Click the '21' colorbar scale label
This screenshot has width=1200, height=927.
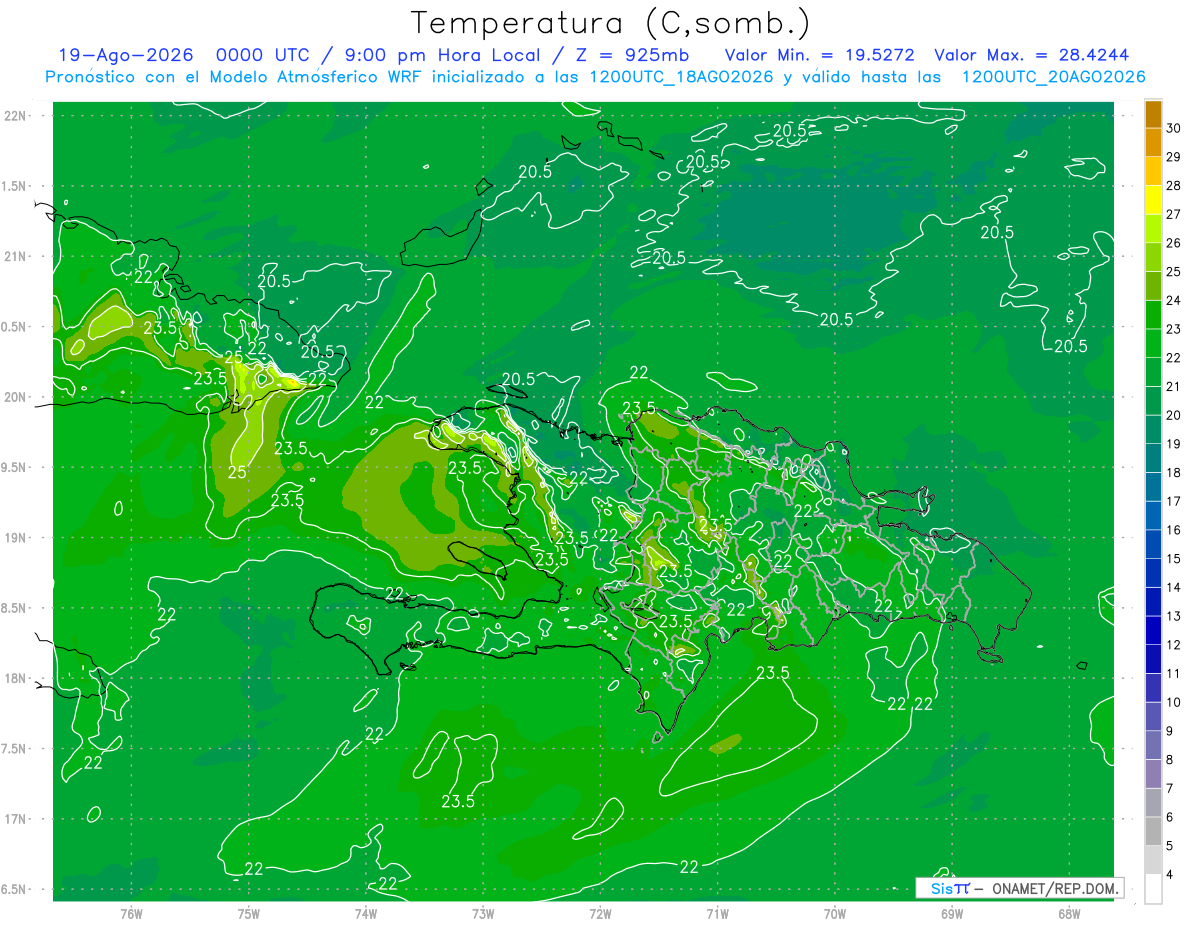pos(1174,386)
